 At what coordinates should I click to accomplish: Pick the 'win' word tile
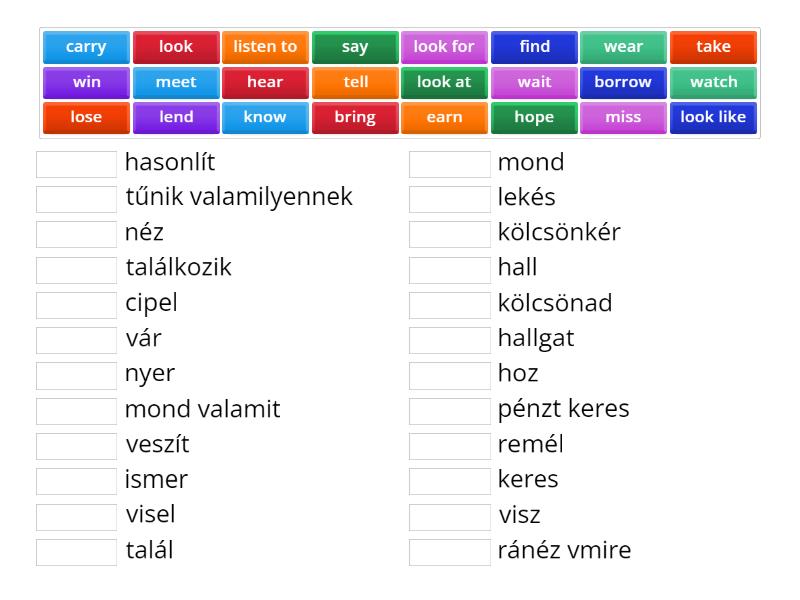pos(85,82)
